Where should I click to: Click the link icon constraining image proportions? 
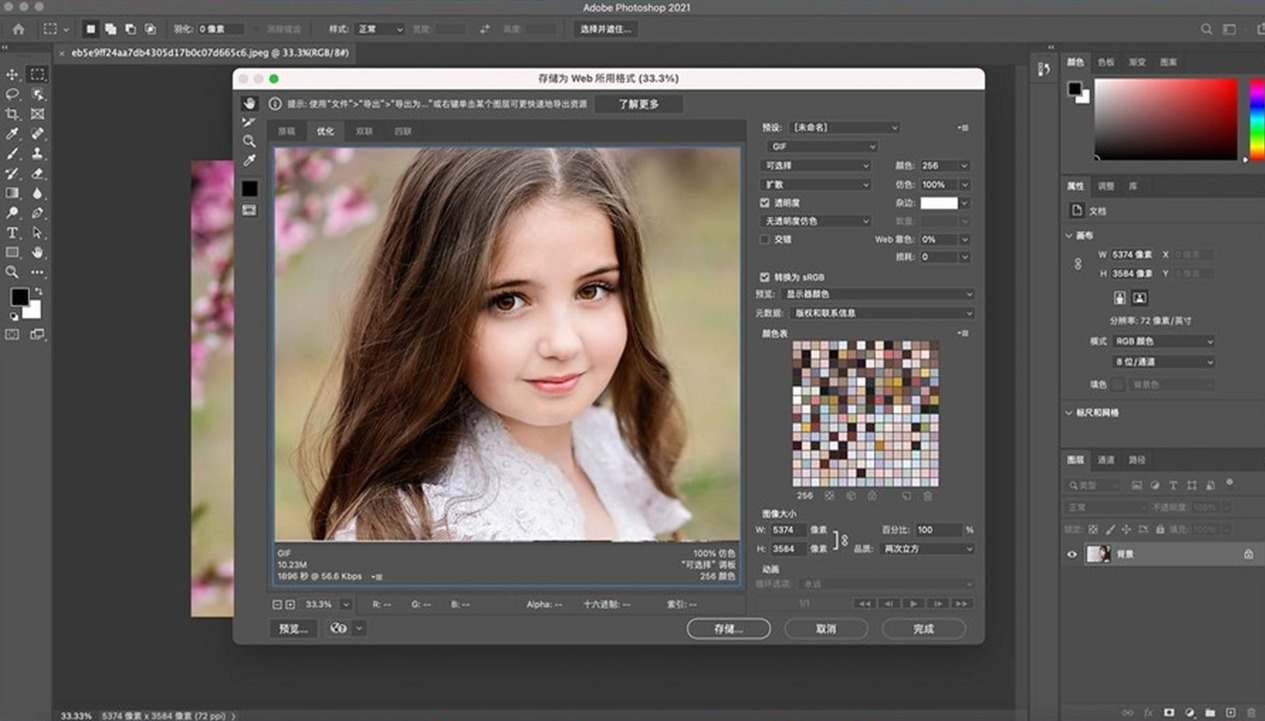point(844,540)
